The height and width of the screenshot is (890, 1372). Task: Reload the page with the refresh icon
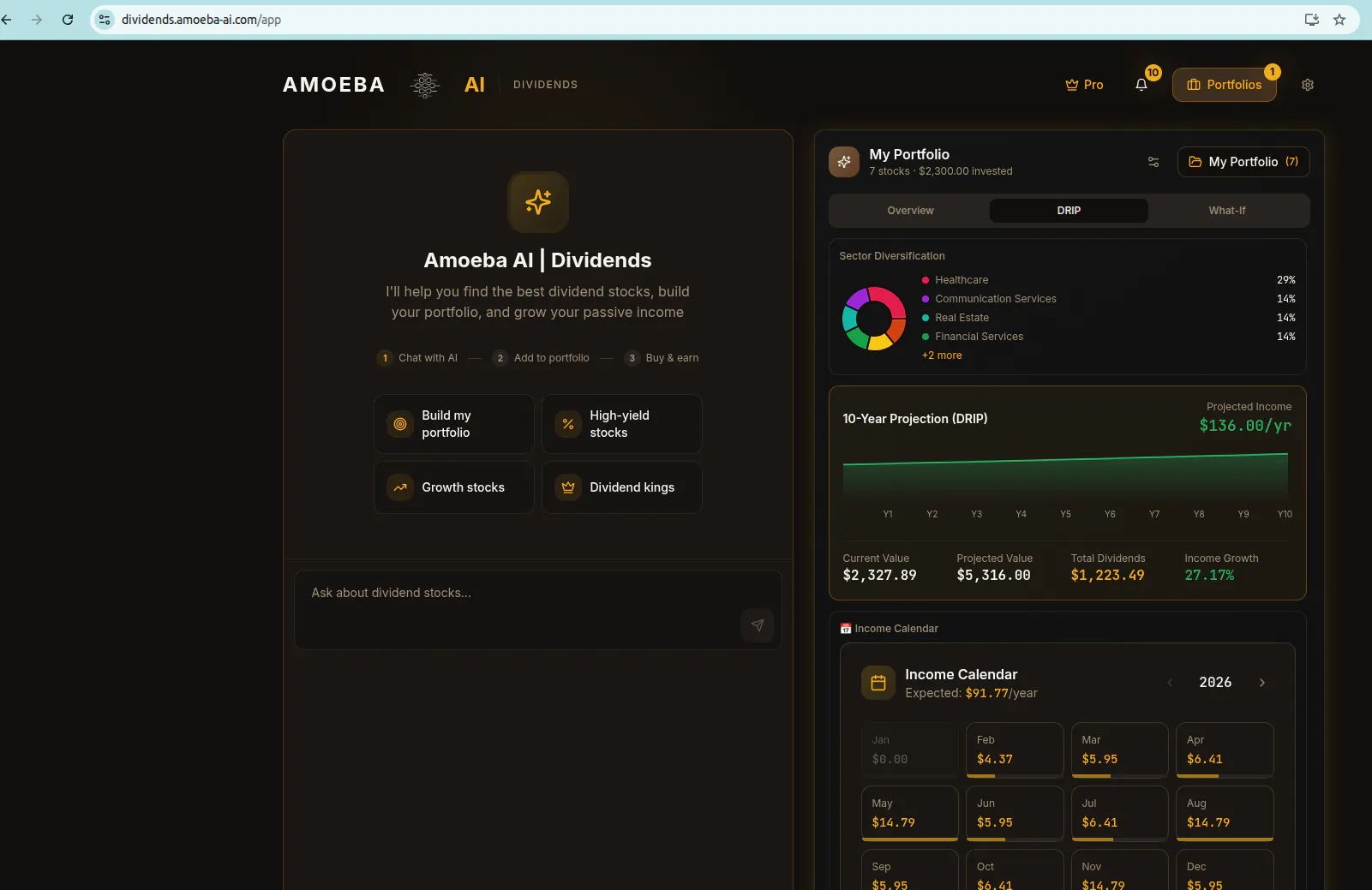pos(68,20)
